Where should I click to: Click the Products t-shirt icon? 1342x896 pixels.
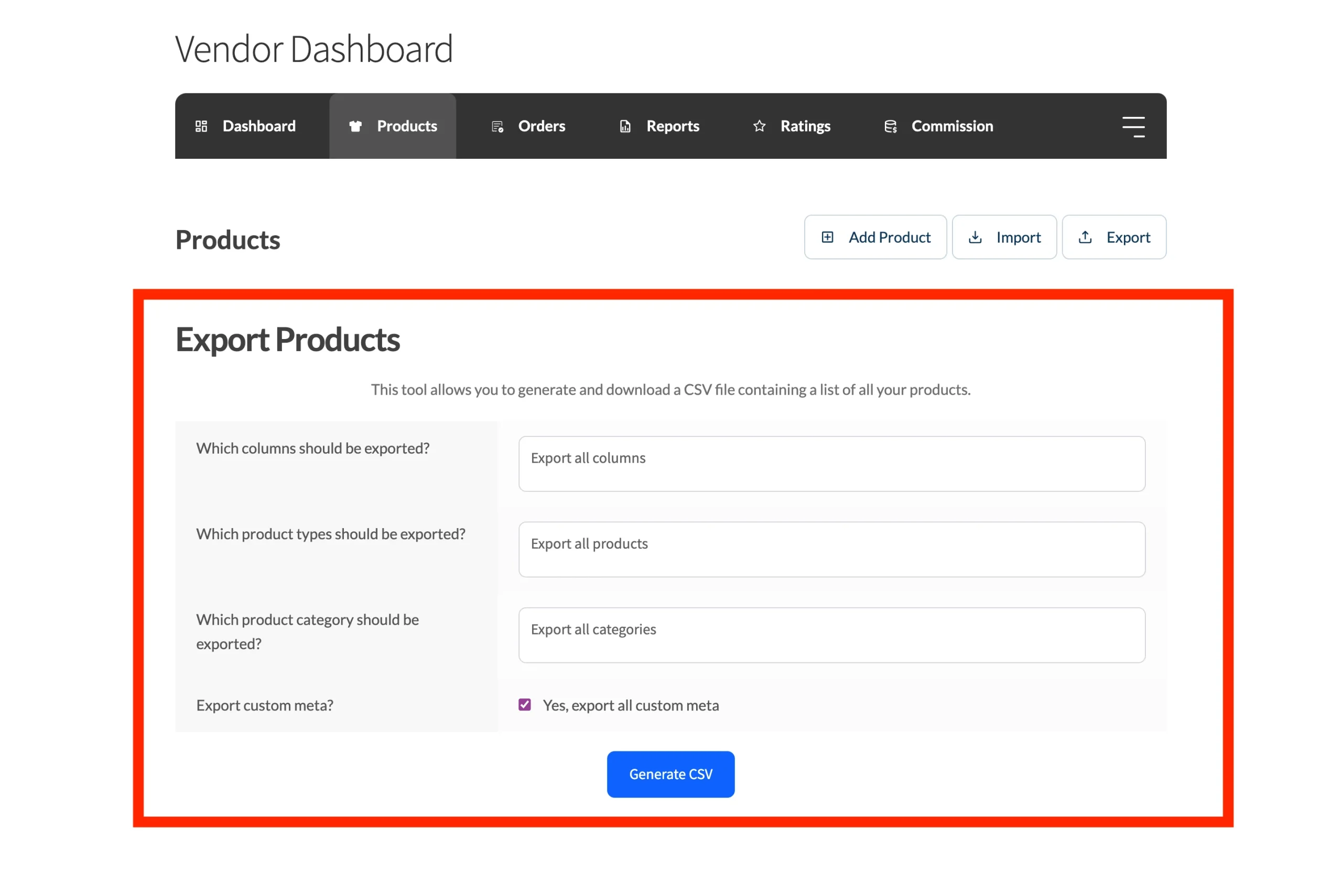(x=355, y=126)
